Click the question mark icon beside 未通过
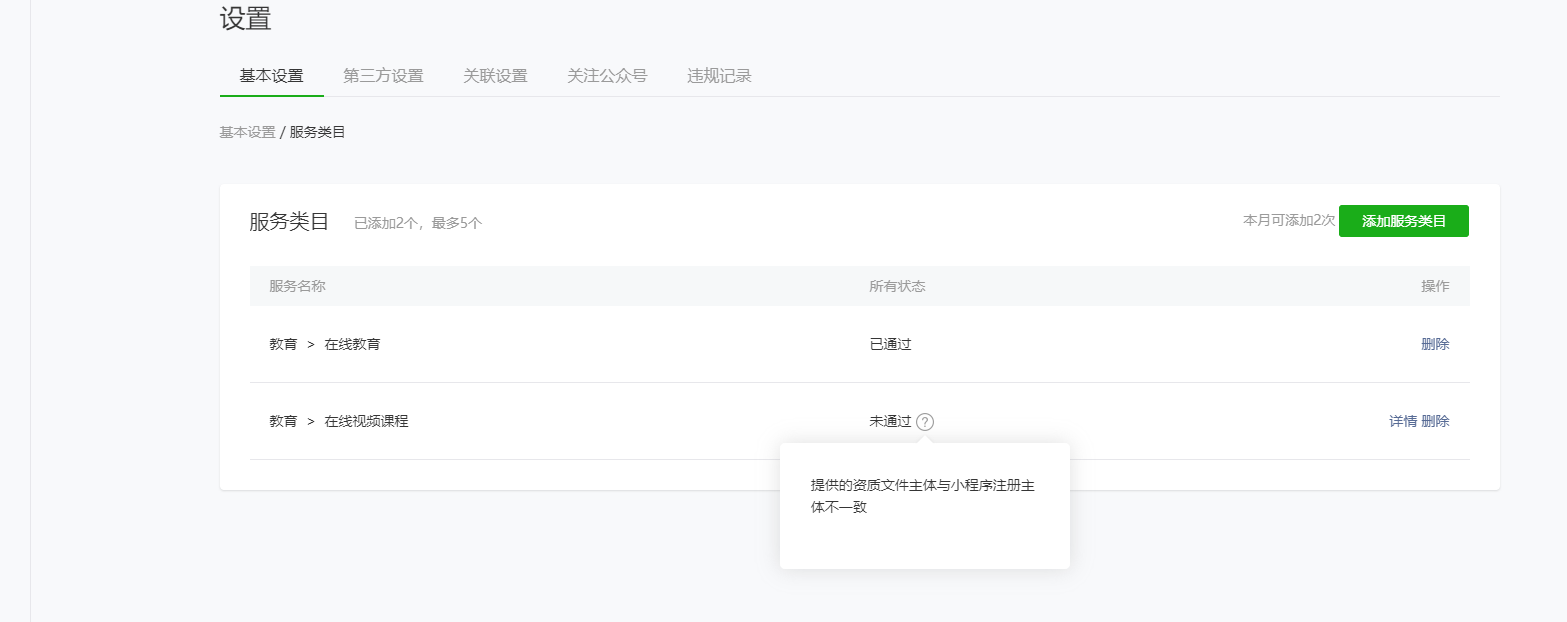1567x622 pixels. tap(925, 422)
